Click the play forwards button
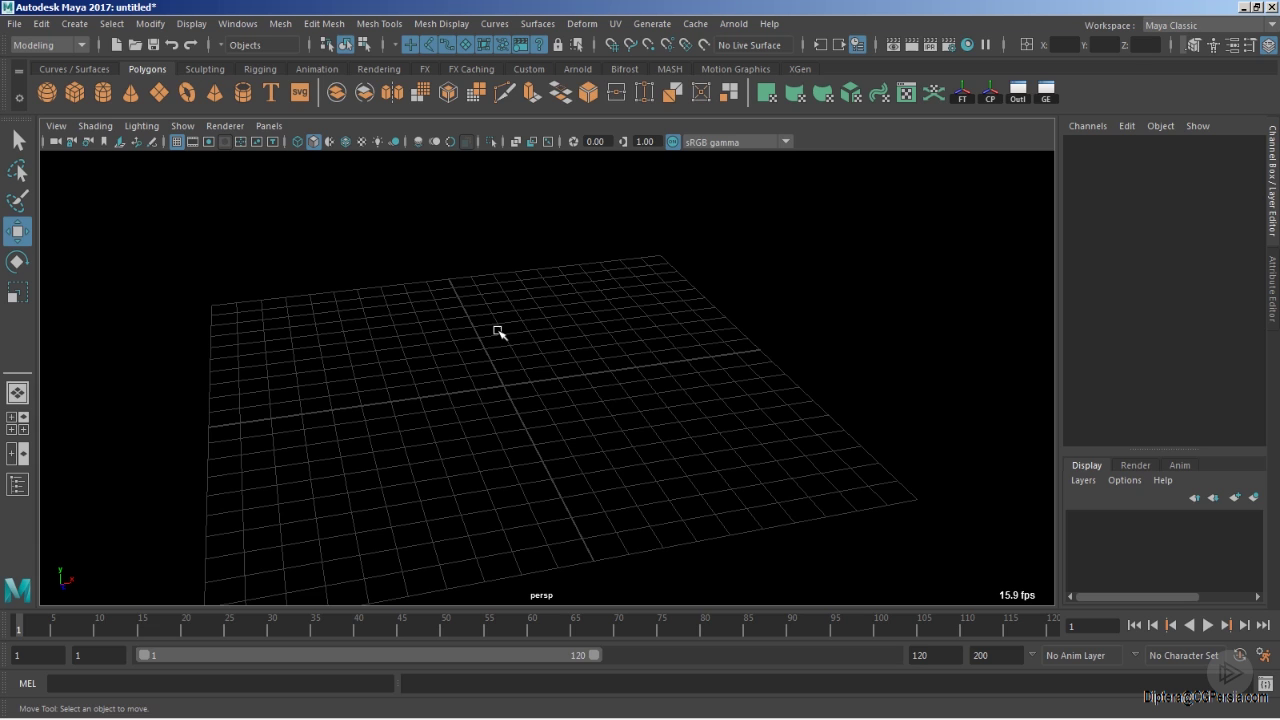This screenshot has height=720, width=1280. pyautogui.click(x=1207, y=625)
